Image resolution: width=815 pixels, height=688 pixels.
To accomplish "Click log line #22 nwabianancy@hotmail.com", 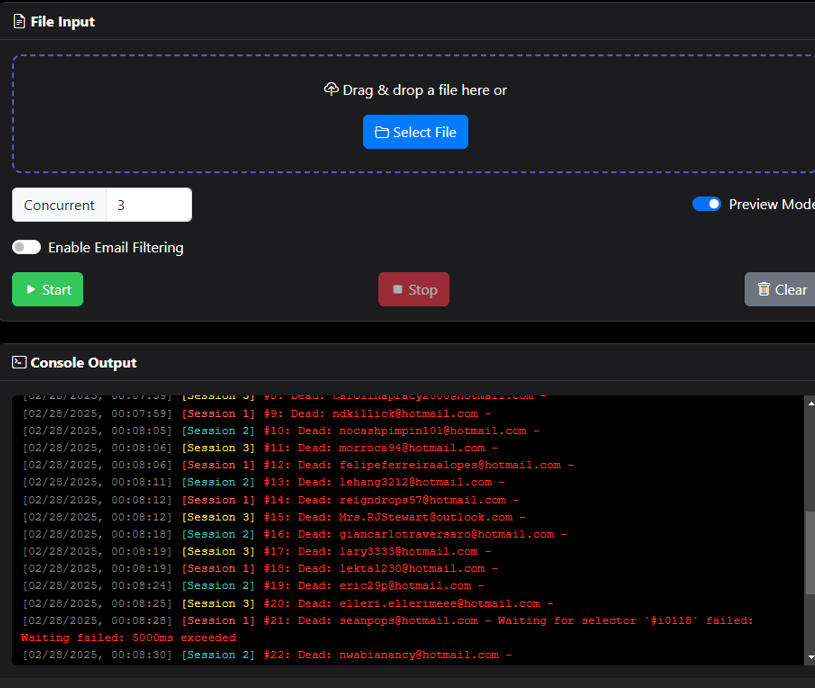I will click(x=267, y=655).
